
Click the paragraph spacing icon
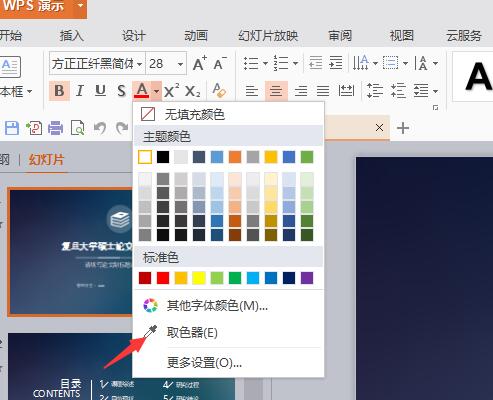pyautogui.click(x=398, y=90)
